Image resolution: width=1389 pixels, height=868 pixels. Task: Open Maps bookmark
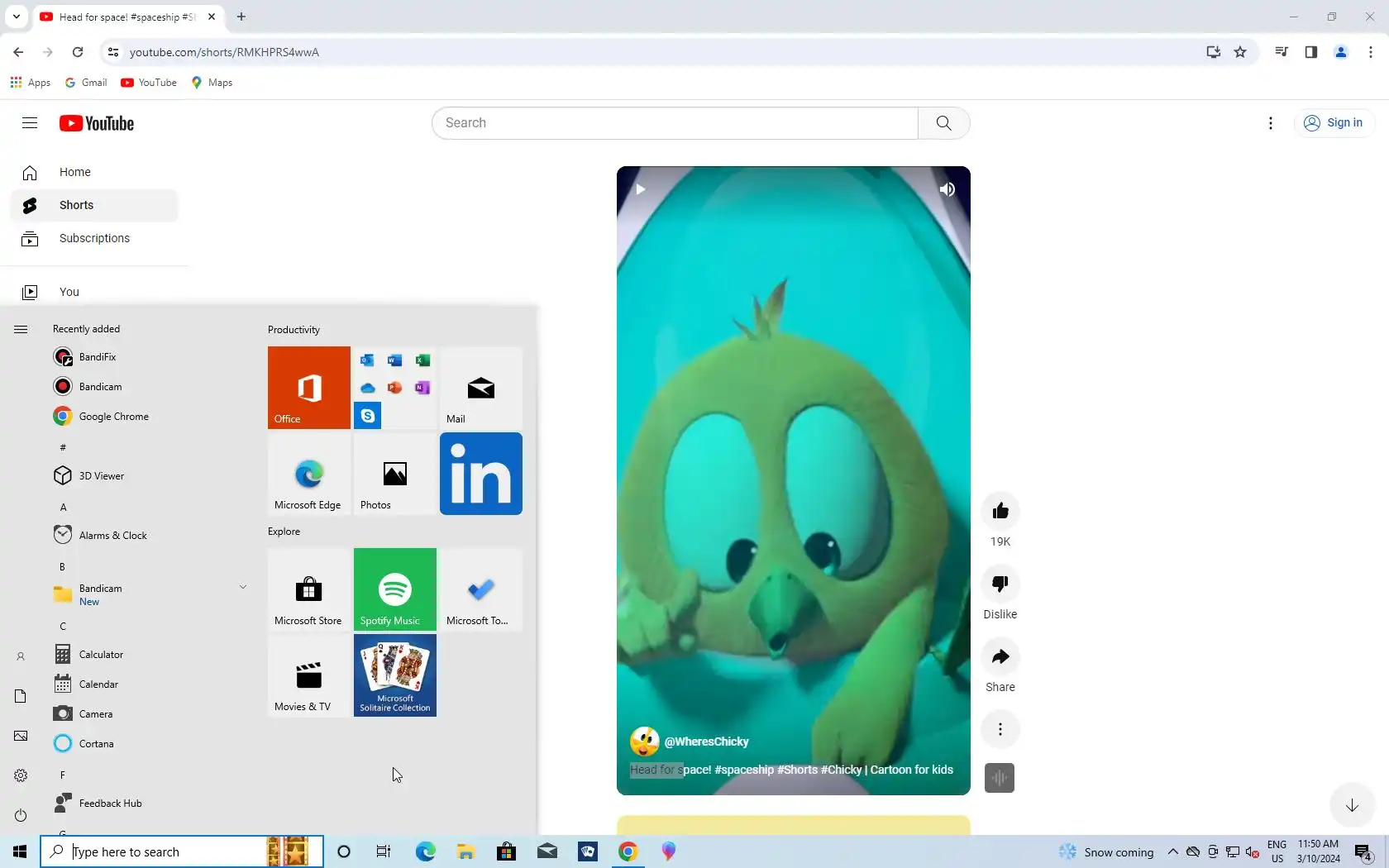[x=212, y=83]
